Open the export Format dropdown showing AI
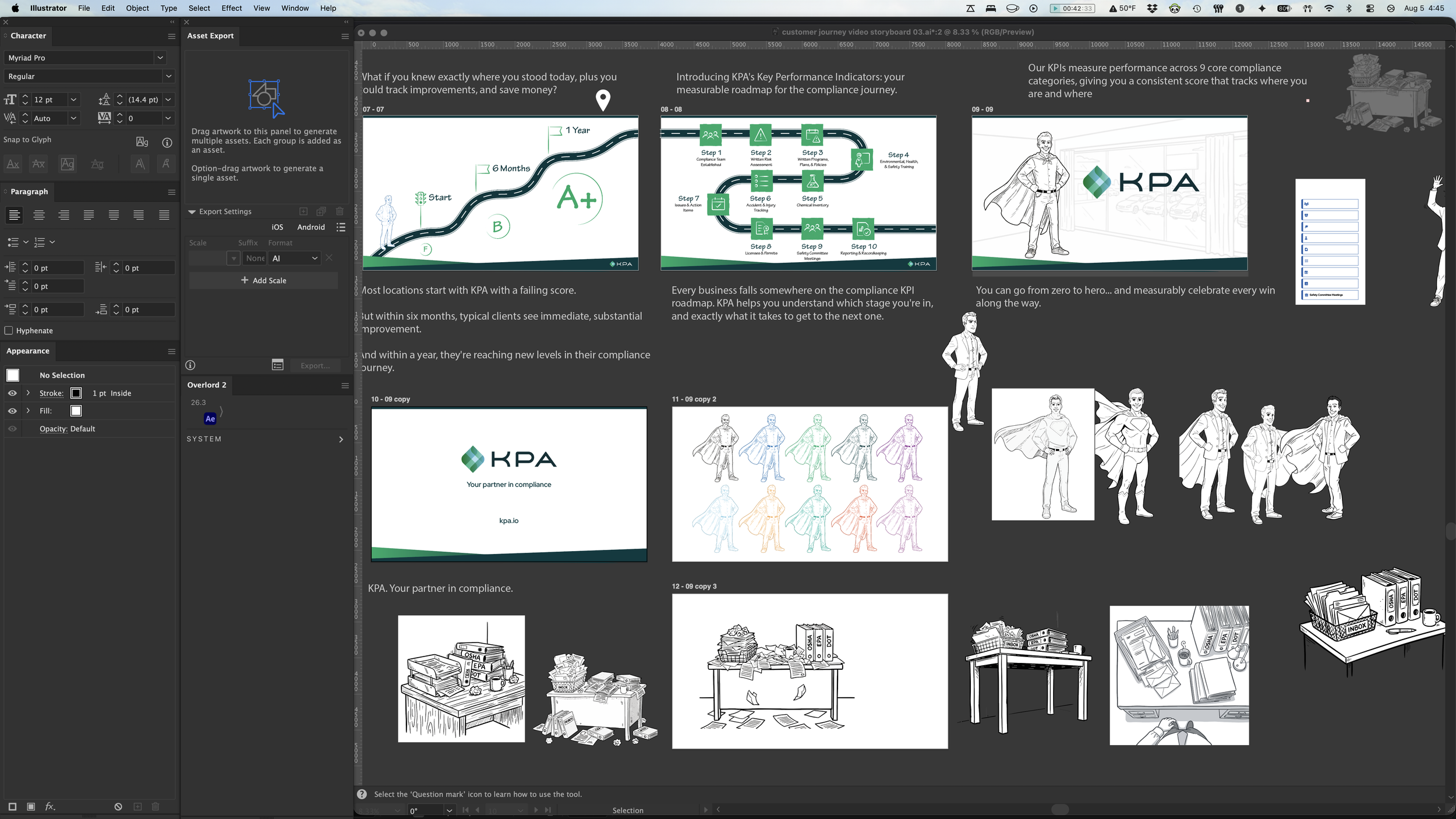Viewport: 1456px width, 819px height. (x=295, y=258)
